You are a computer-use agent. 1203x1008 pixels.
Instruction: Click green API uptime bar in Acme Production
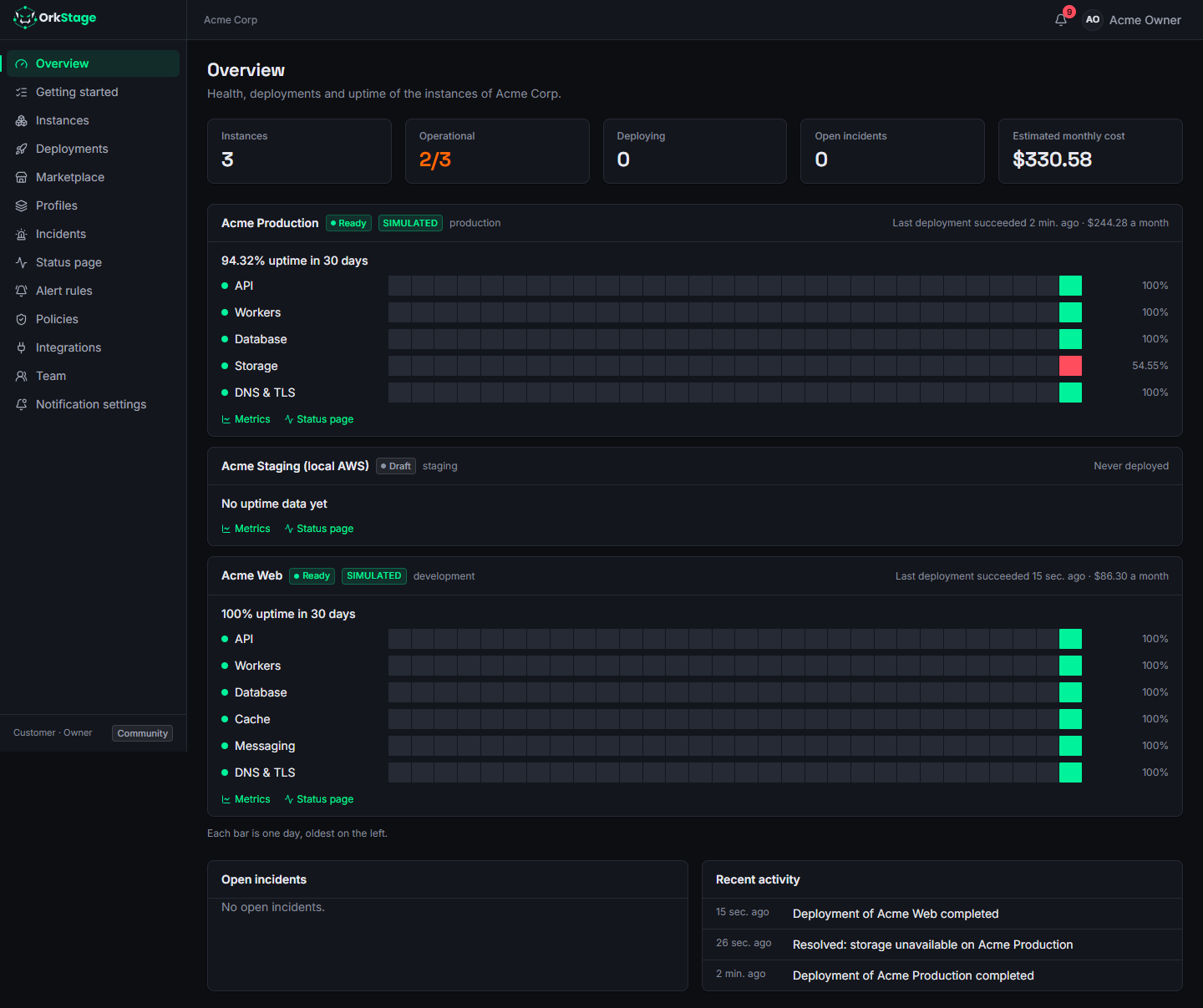(1070, 286)
